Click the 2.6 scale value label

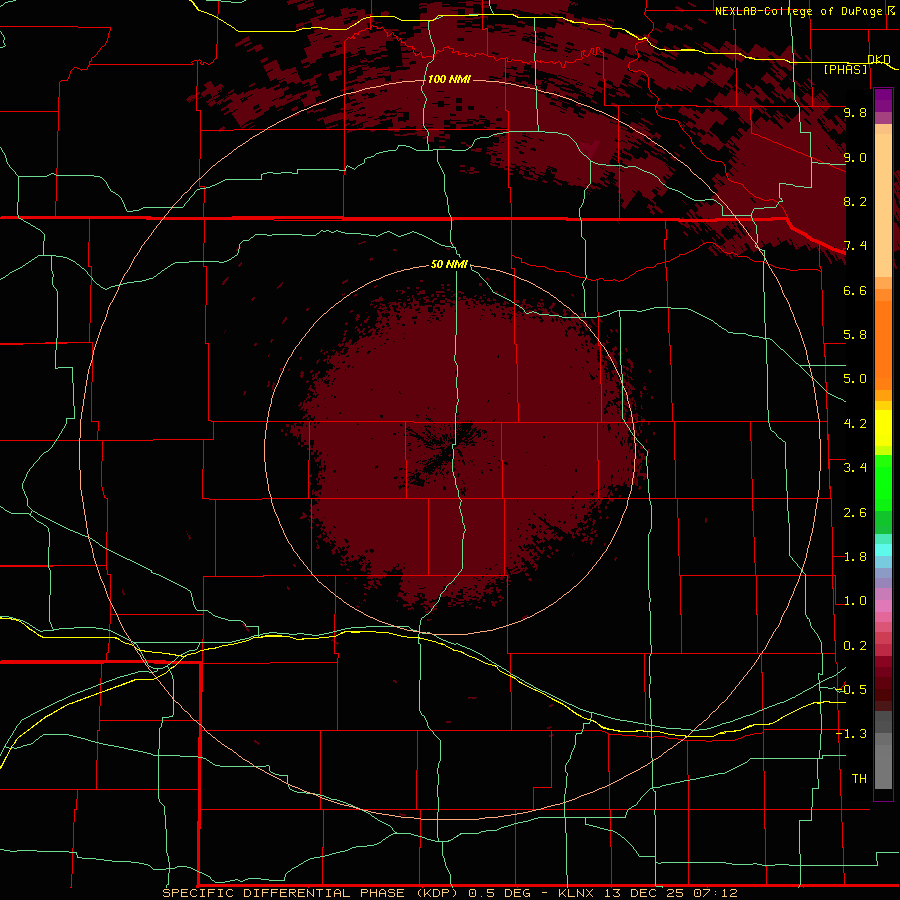(855, 513)
